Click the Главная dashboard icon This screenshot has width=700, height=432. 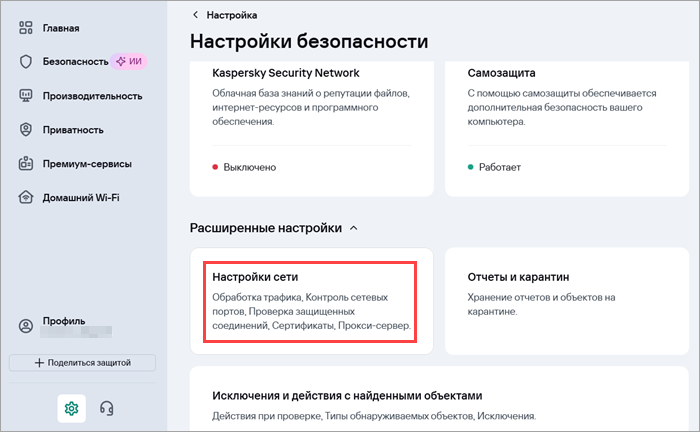[x=26, y=28]
